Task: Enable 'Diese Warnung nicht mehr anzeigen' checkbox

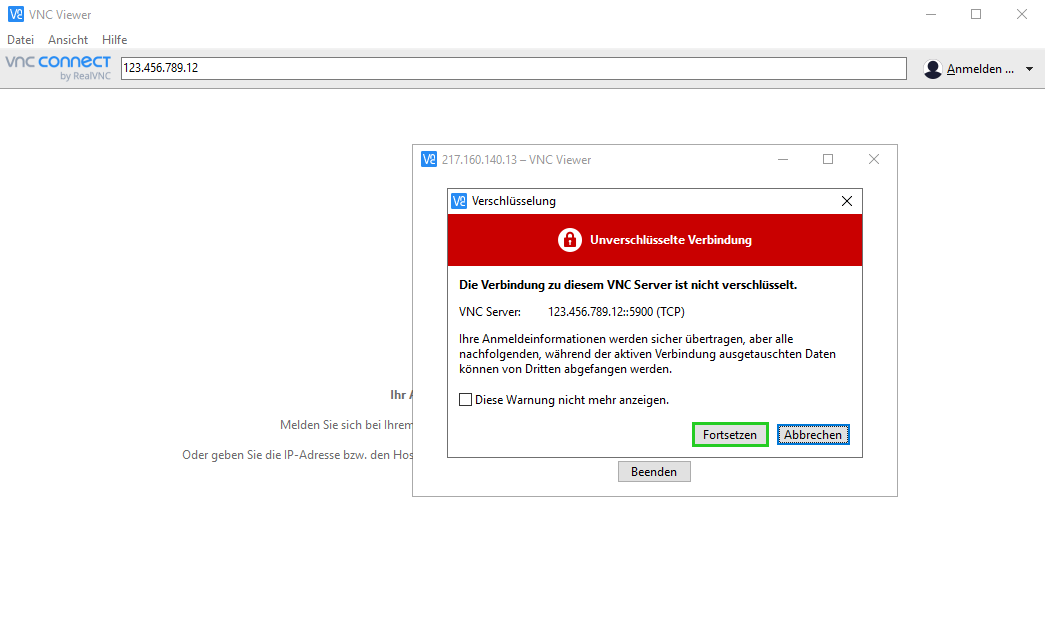Action: click(465, 400)
